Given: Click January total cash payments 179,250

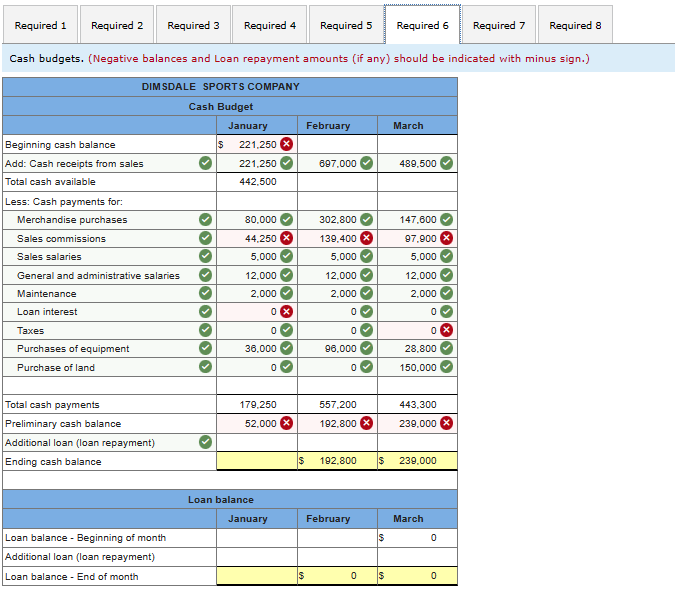Looking at the screenshot, I should pos(258,405).
